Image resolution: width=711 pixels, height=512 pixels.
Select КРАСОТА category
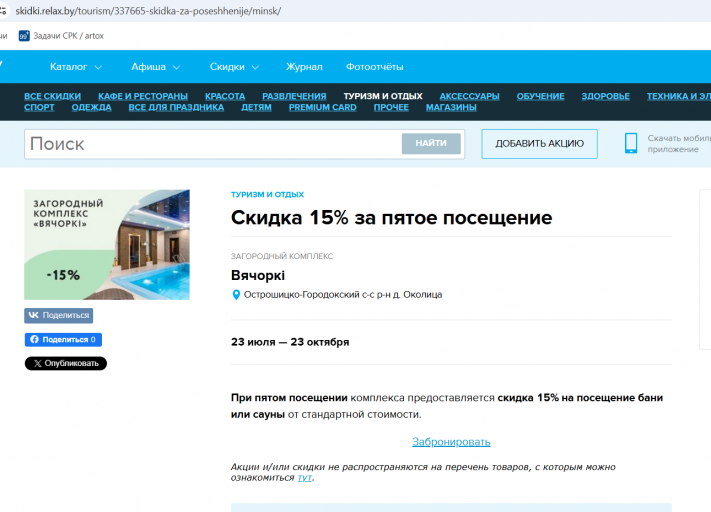pos(225,96)
